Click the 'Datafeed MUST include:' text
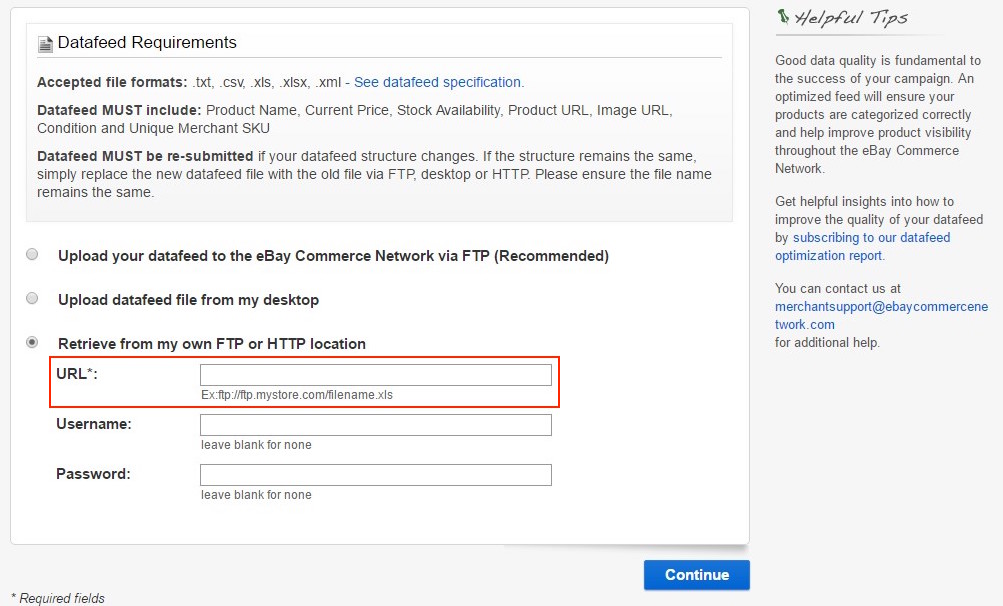1003x606 pixels. (119, 110)
